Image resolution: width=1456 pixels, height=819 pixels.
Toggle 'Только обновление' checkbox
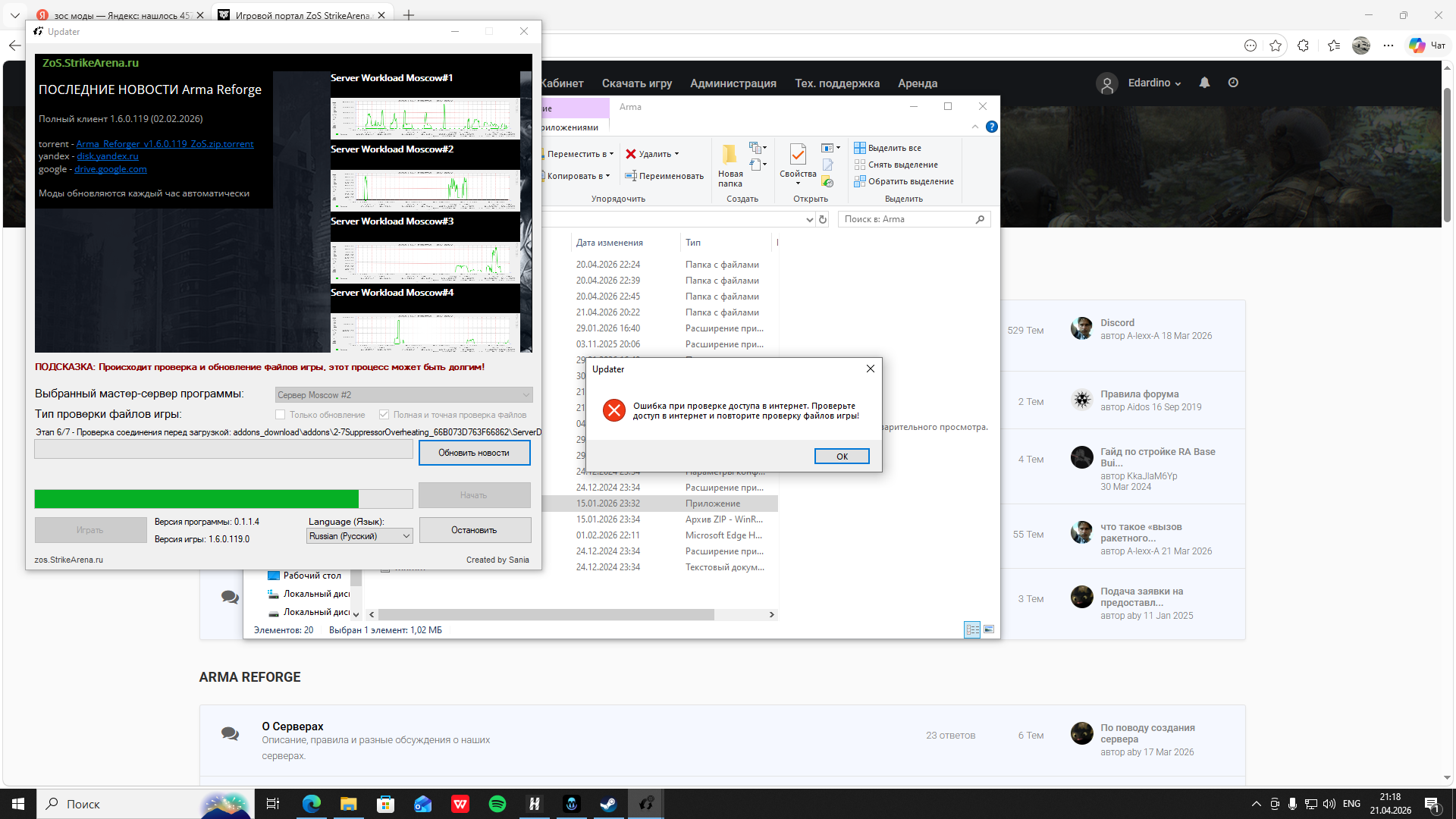click(281, 415)
